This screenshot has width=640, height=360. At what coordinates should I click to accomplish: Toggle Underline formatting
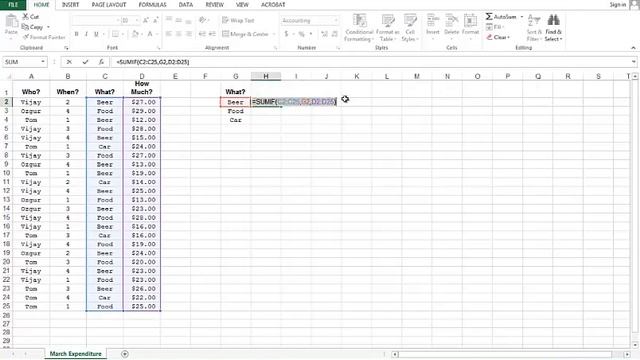(96, 34)
